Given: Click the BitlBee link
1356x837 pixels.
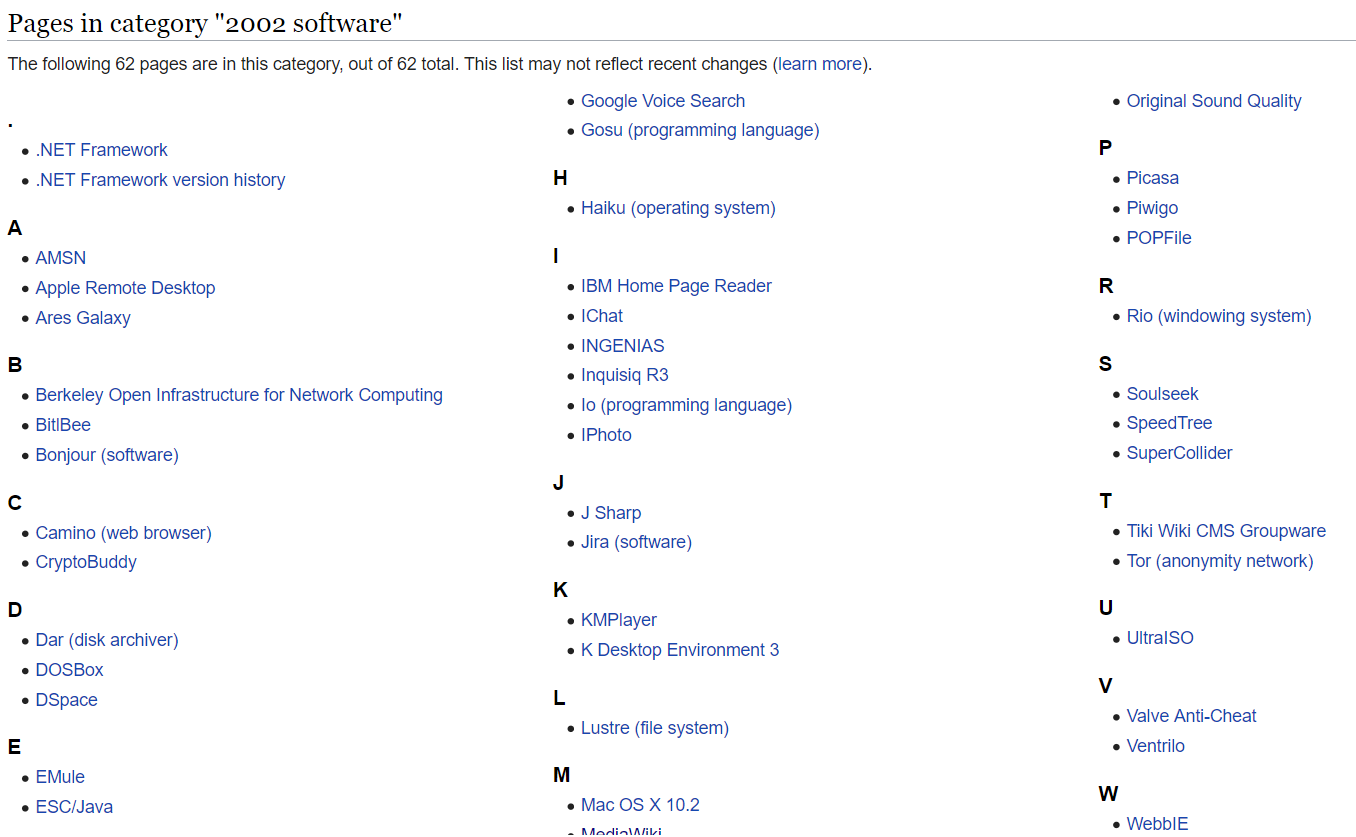Looking at the screenshot, I should coord(63,425).
